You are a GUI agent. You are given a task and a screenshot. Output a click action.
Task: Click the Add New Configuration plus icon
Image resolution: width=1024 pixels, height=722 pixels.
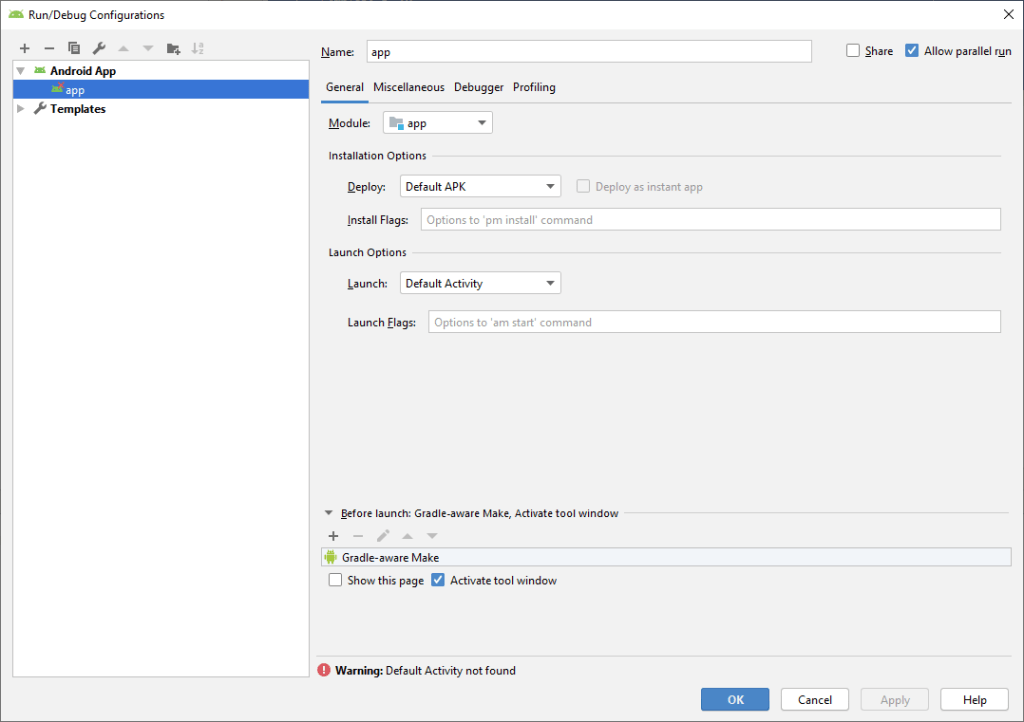point(25,48)
